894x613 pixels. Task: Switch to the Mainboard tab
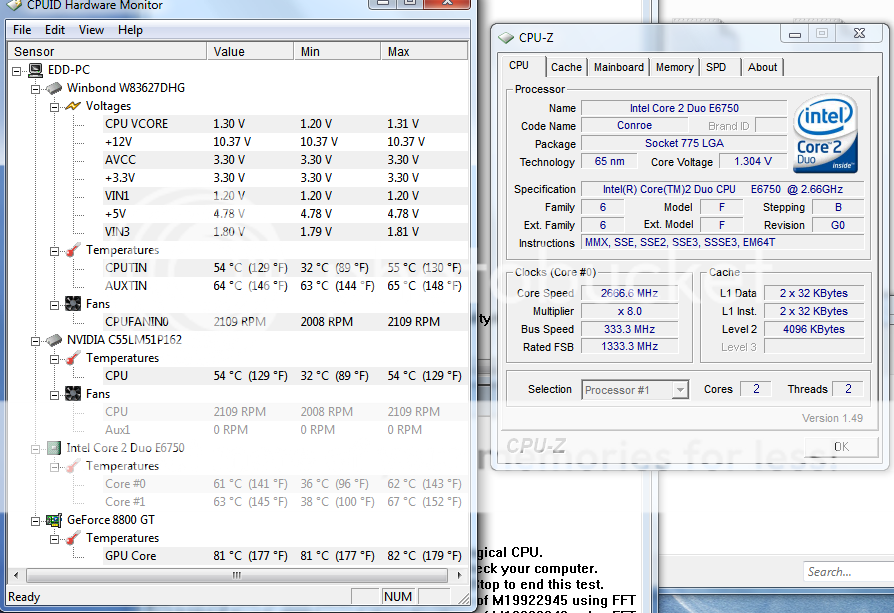click(618, 67)
